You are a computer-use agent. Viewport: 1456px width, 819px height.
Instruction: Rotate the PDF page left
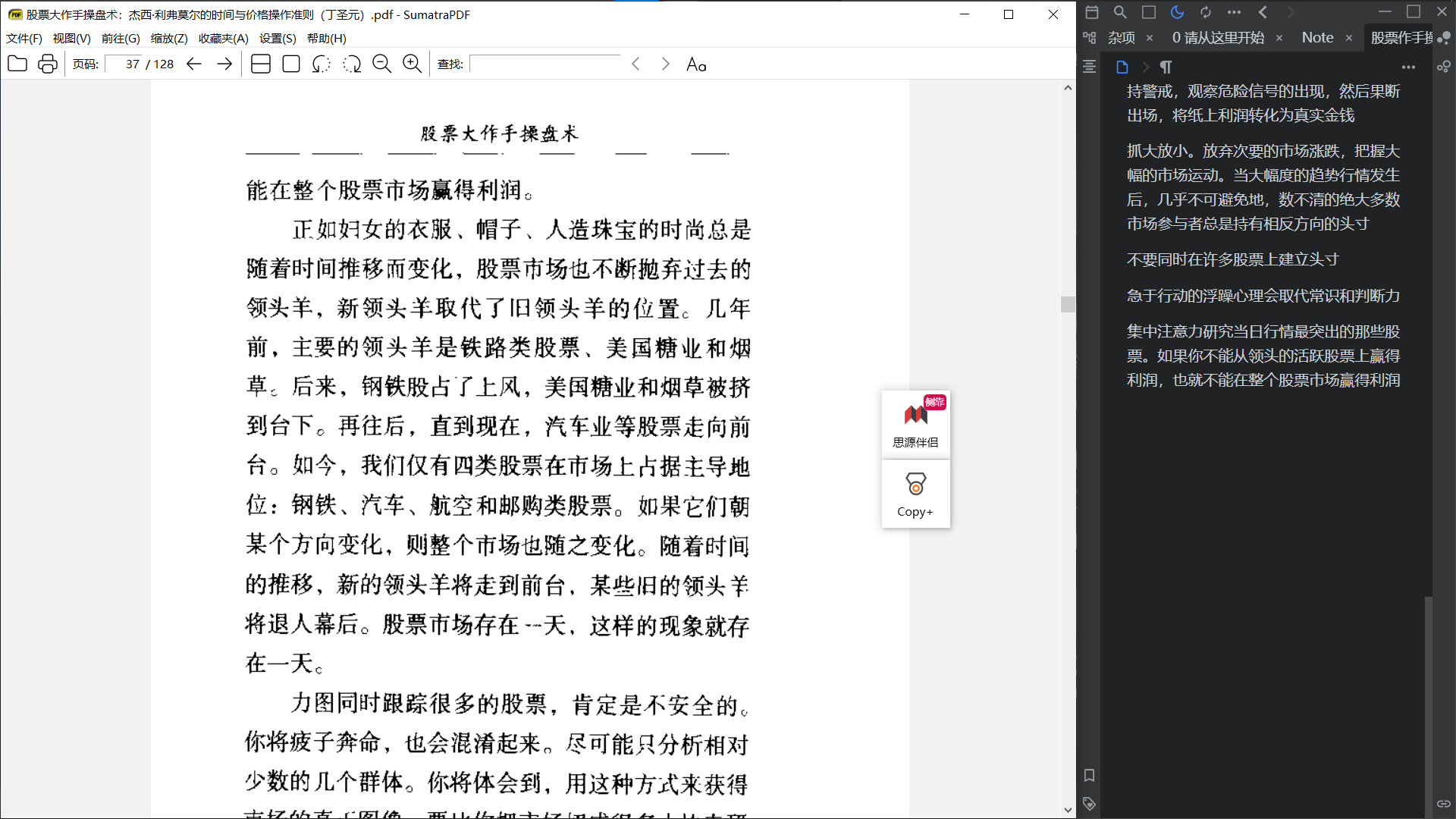(321, 64)
